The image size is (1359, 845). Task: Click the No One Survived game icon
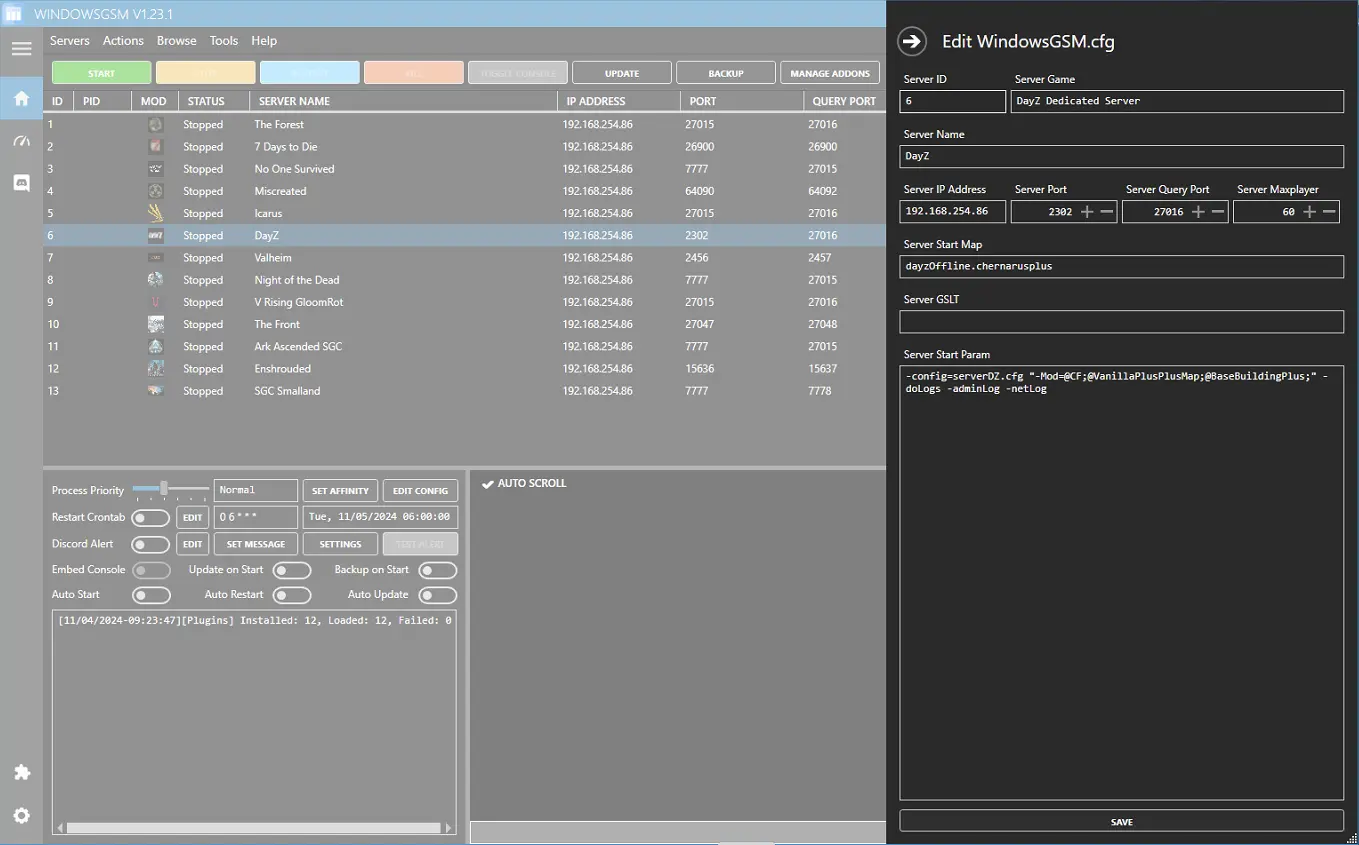(155, 169)
